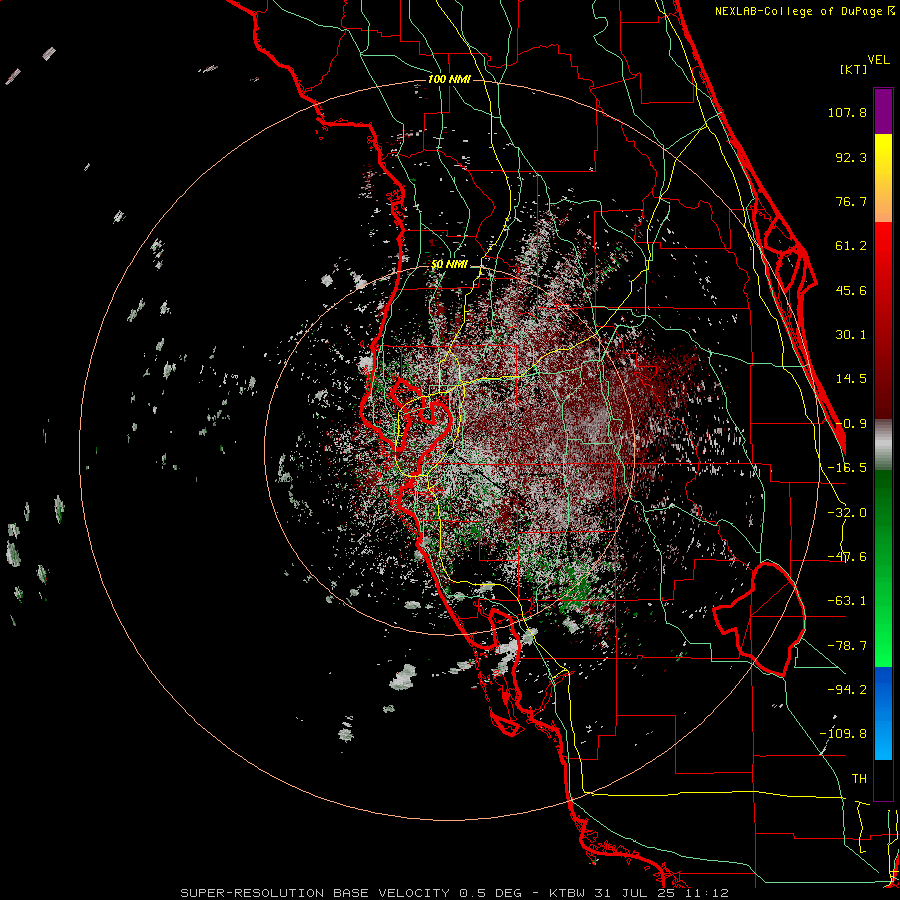
Task: Select the 107.8 legend value
Action: point(847,112)
